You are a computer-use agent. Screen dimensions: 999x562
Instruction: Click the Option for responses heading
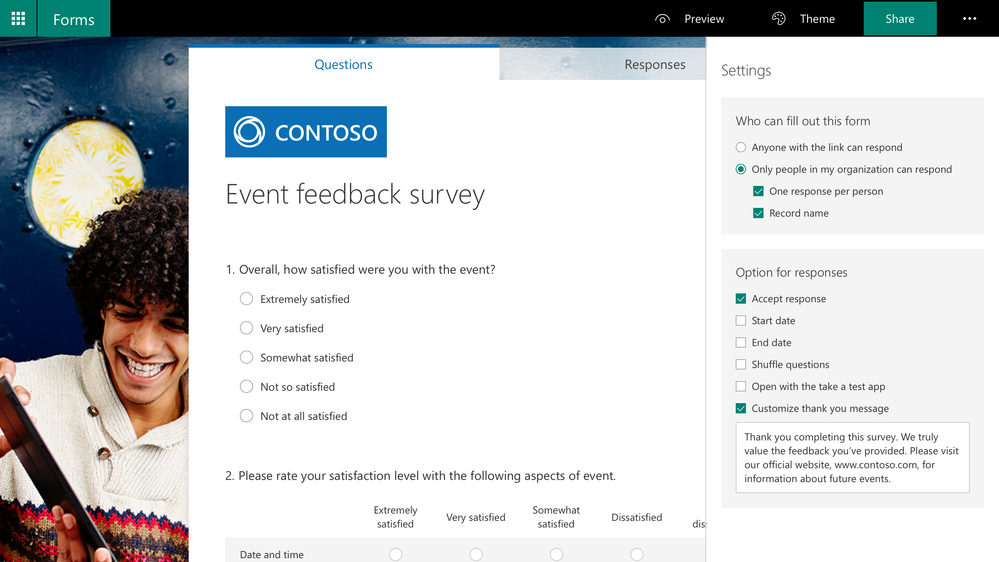pyautogui.click(x=791, y=273)
